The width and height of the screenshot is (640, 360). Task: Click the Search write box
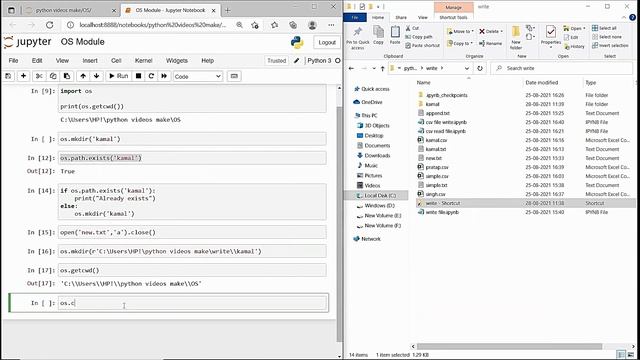pos(562,68)
